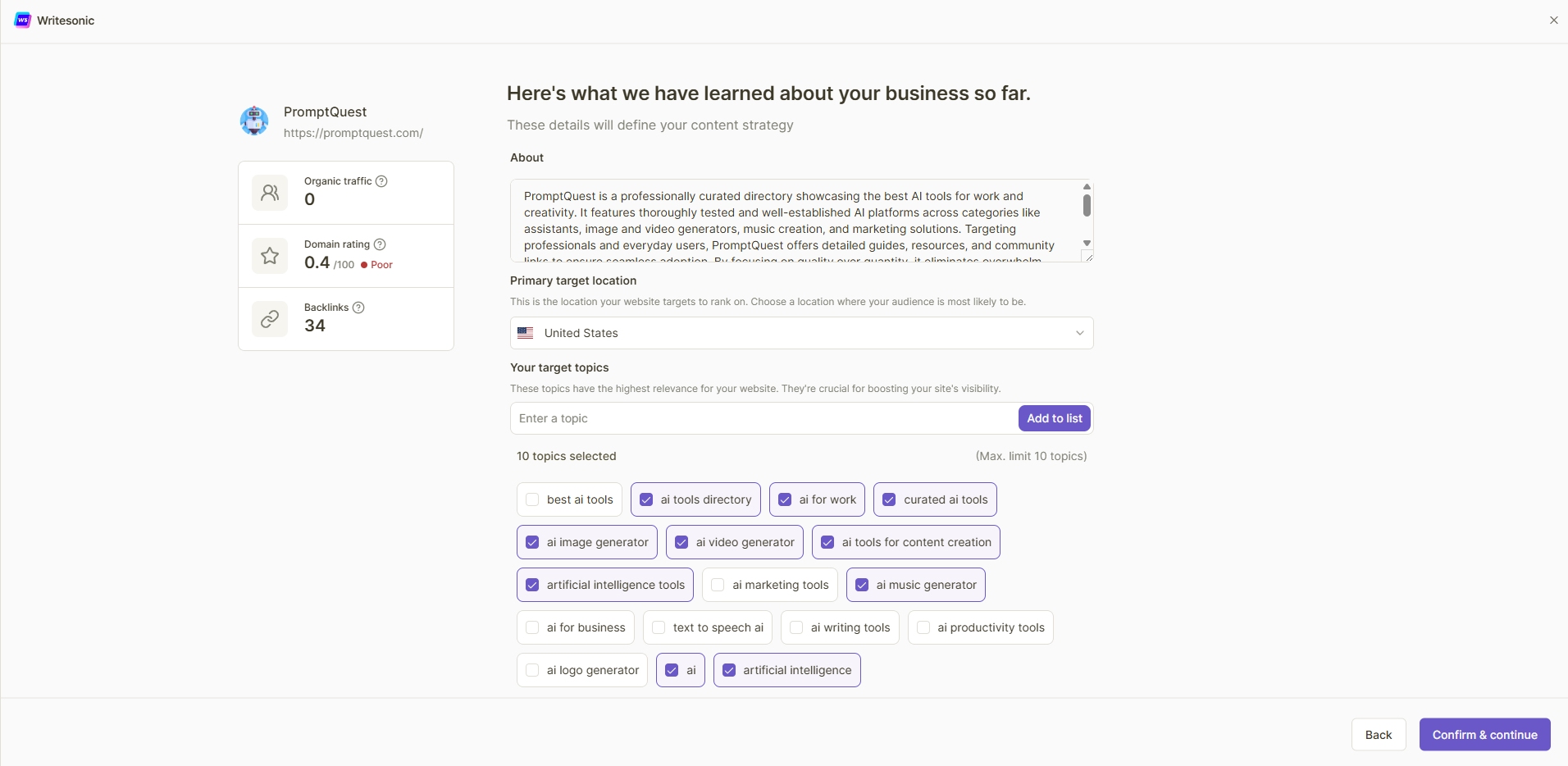Click the Domain rating help icon
The image size is (1568, 766).
tap(380, 244)
